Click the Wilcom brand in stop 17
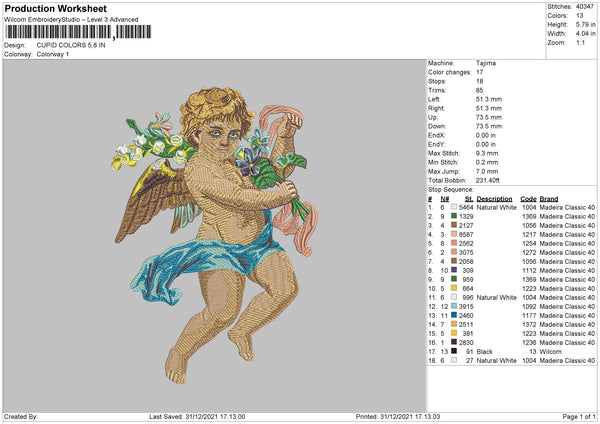 click(551, 352)
